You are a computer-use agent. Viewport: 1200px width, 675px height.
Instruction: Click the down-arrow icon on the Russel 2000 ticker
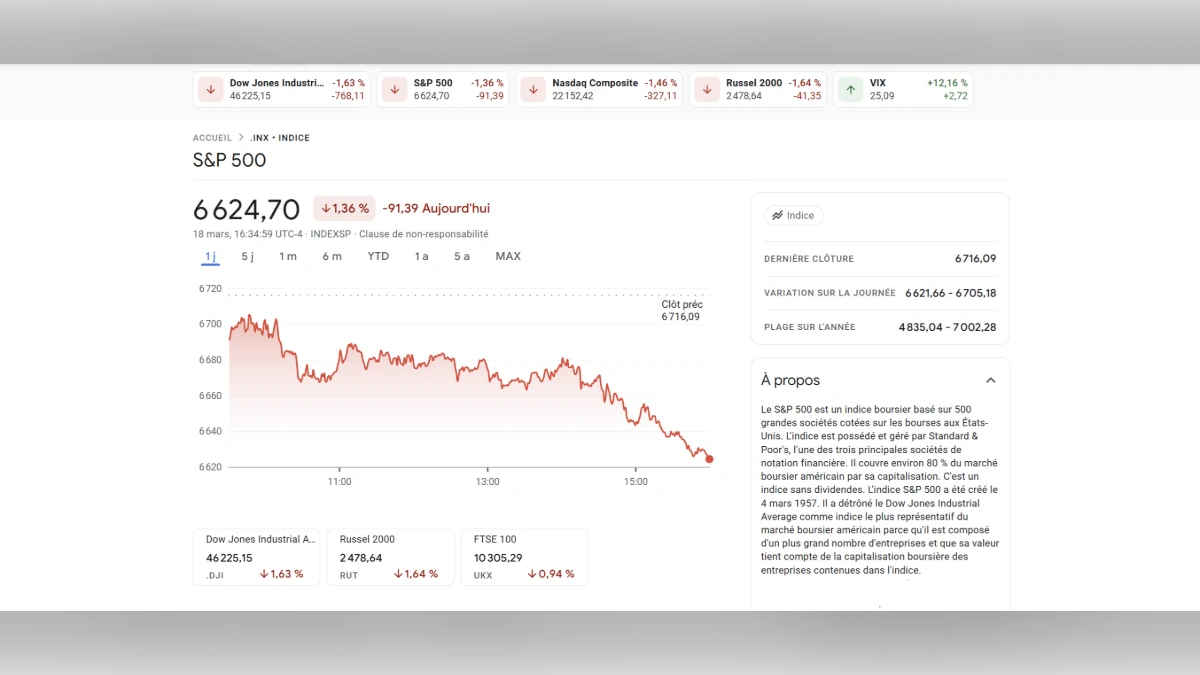pyautogui.click(x=707, y=89)
